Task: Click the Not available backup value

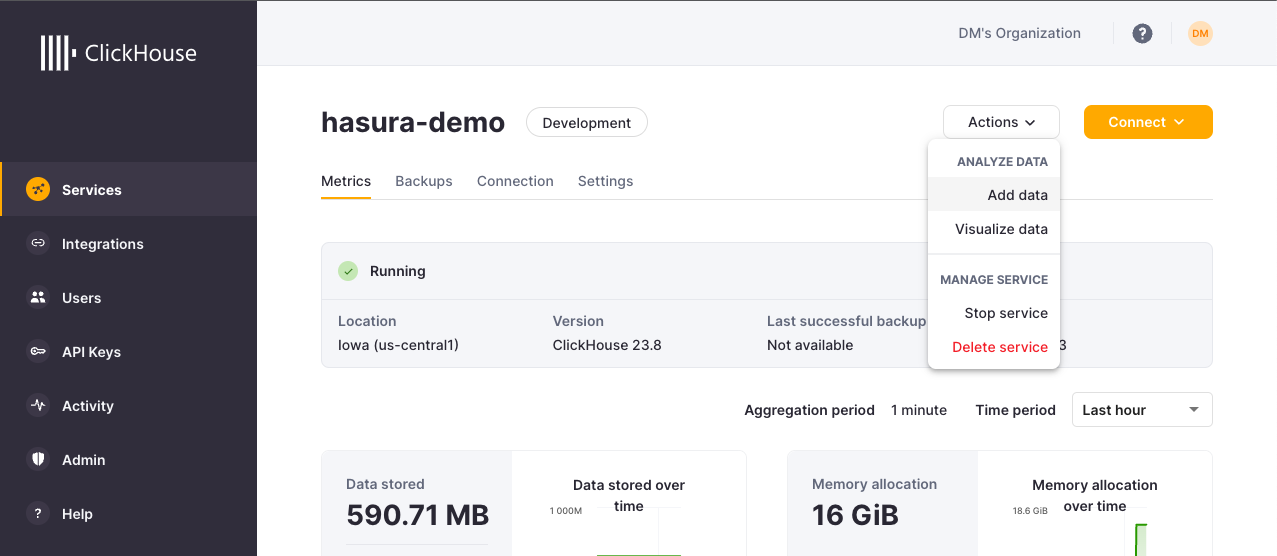Action: tap(810, 345)
